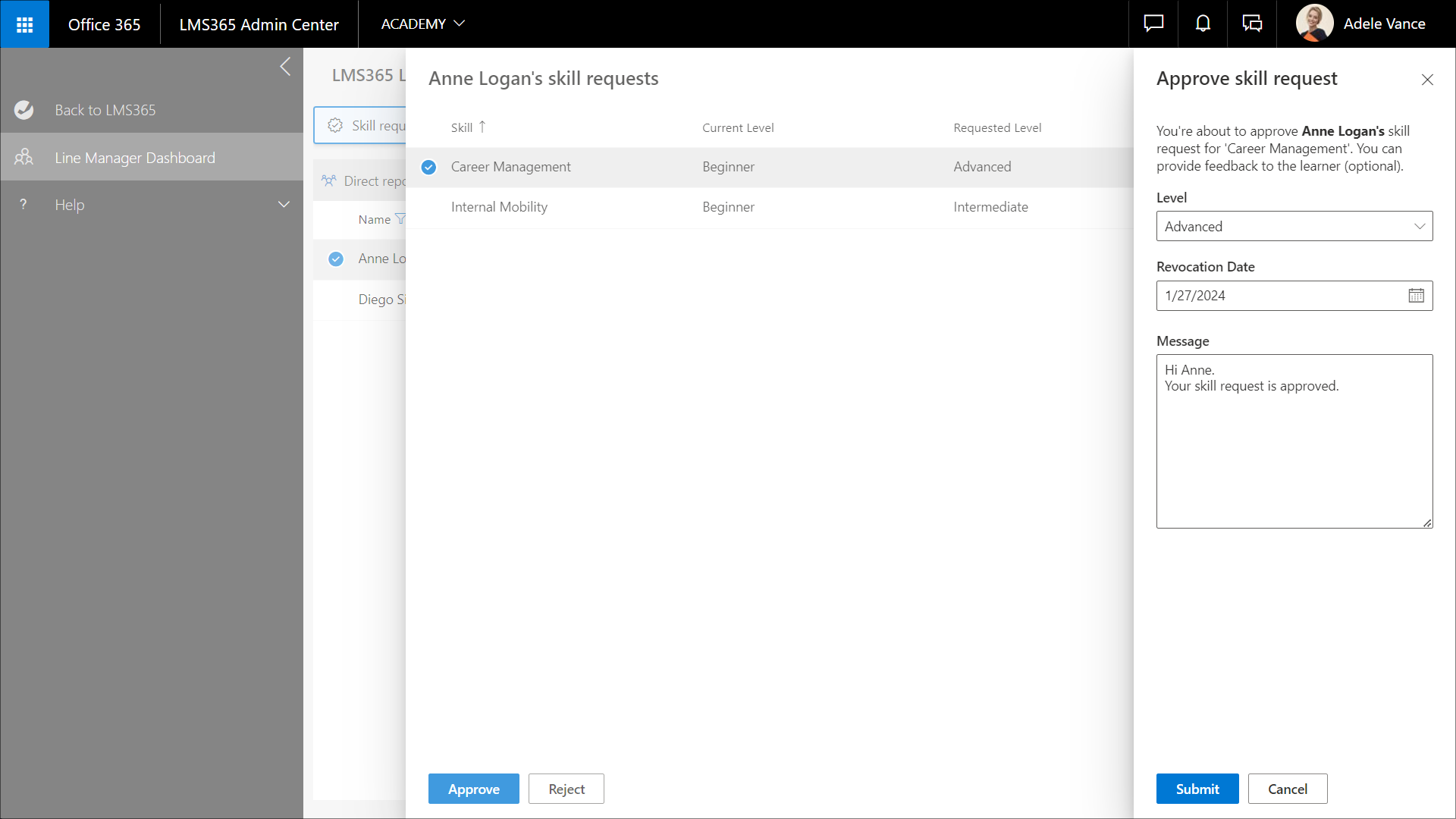Expand the ACADEMY dropdown menu
The height and width of the screenshot is (819, 1456).
pos(422,24)
